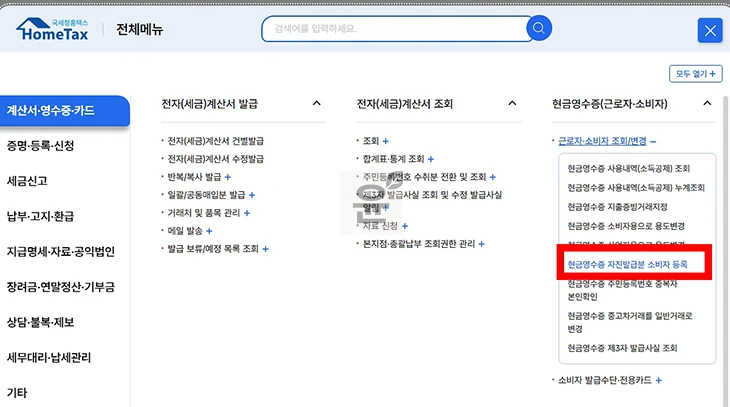
Task: Expand 조회 plus icon
Action: coord(385,141)
